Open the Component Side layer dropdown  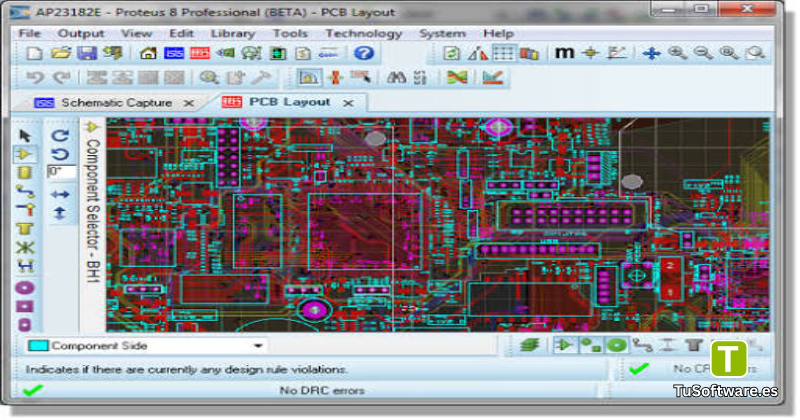pyautogui.click(x=258, y=346)
